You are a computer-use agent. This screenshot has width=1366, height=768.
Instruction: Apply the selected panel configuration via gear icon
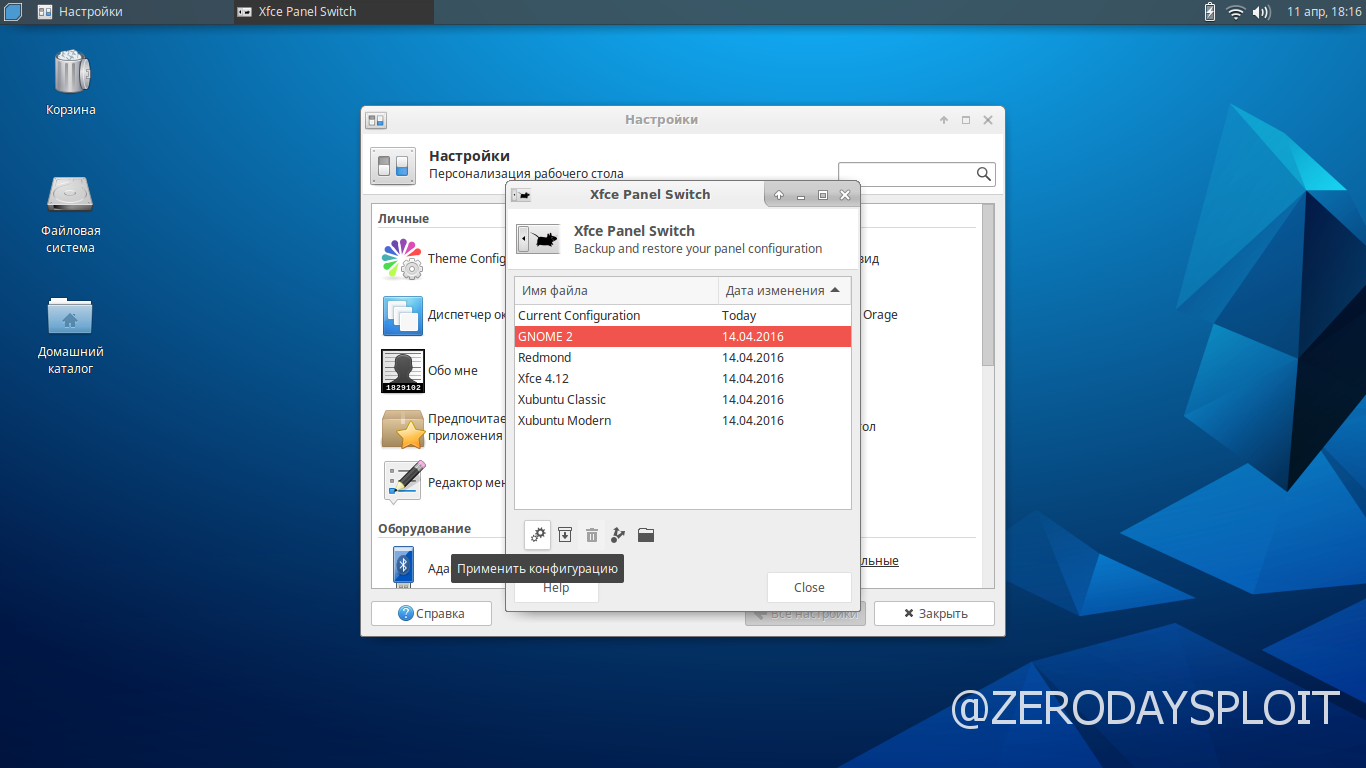(x=538, y=535)
